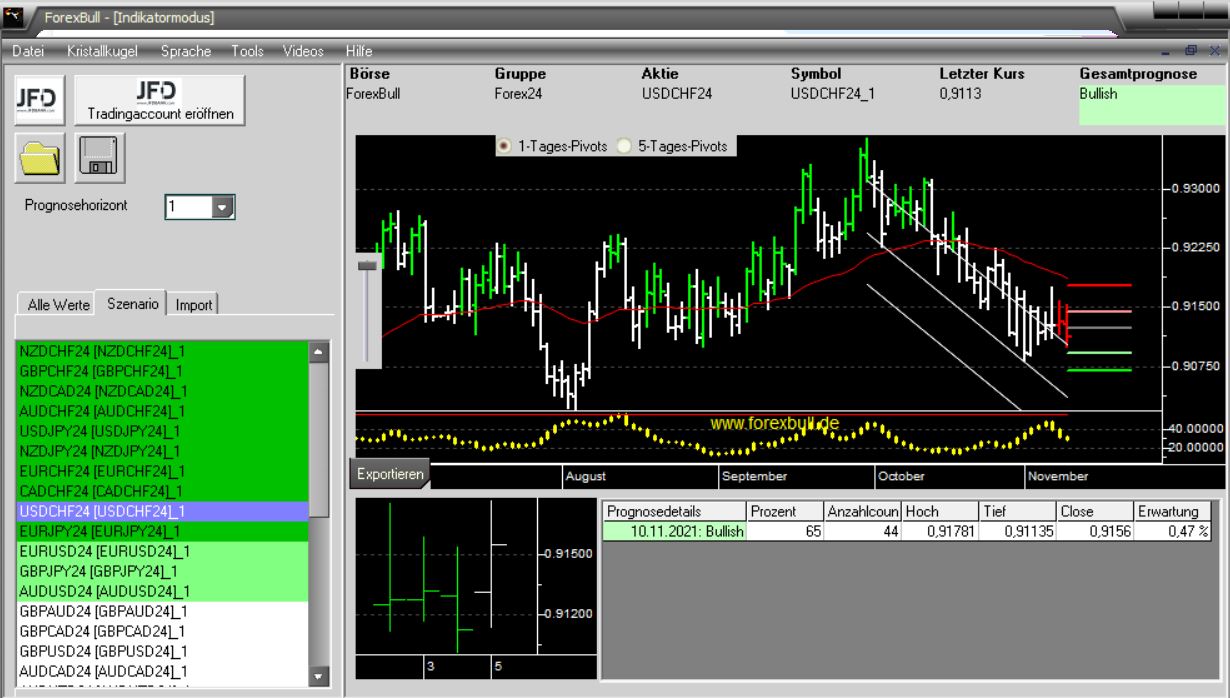This screenshot has width=1230, height=698.
Task: Click the symbol list down-arrow scroll button
Action: [x=319, y=677]
